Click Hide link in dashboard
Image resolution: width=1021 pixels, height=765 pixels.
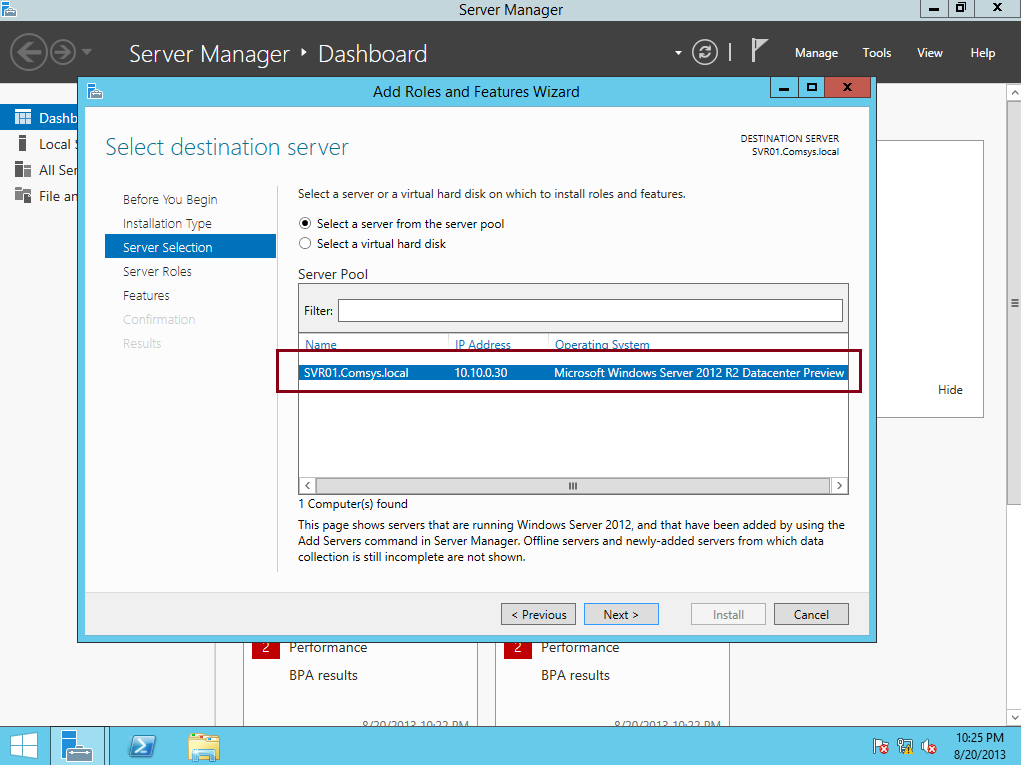[x=950, y=390]
